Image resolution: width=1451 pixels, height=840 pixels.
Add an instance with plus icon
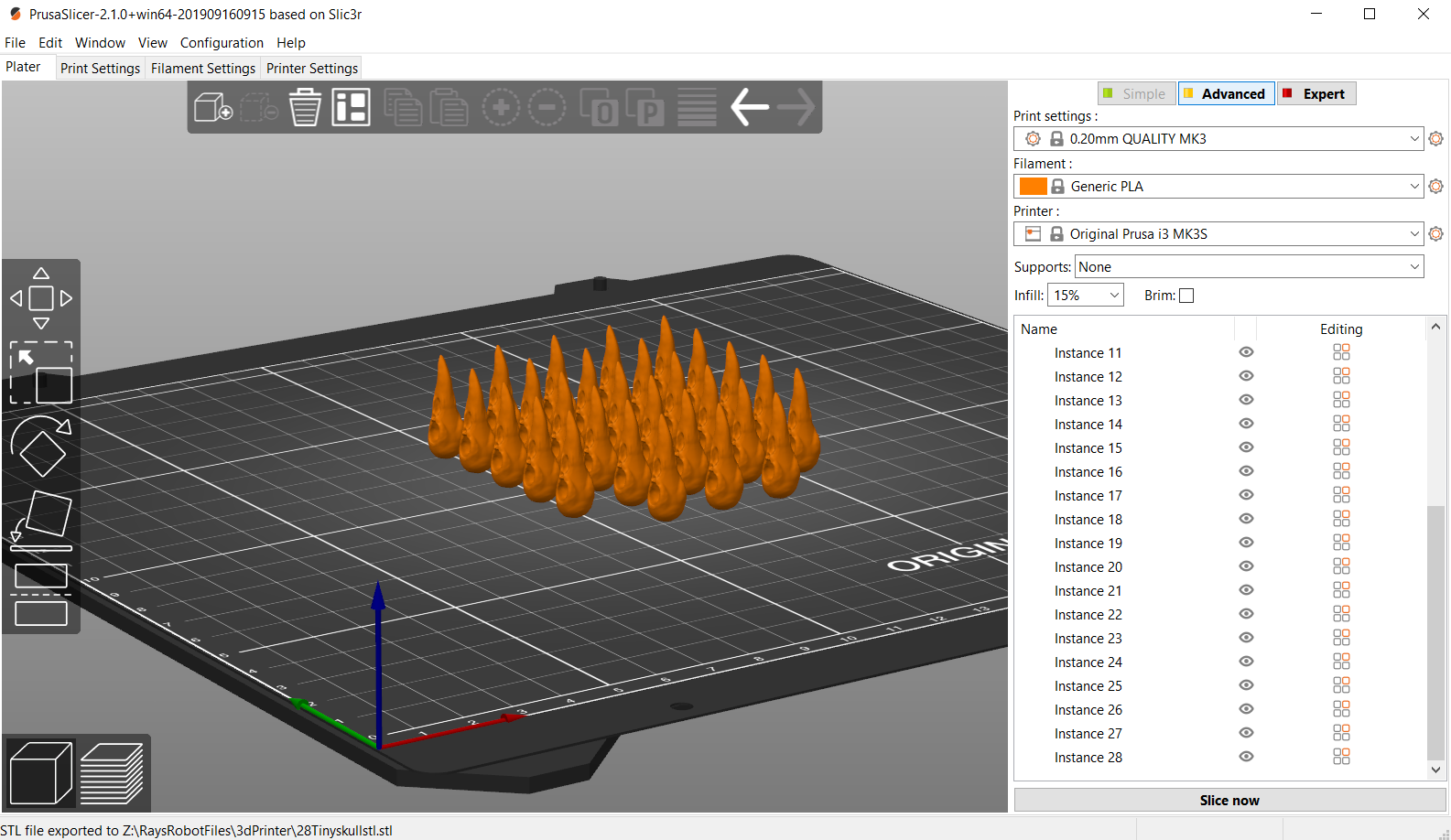click(x=501, y=108)
